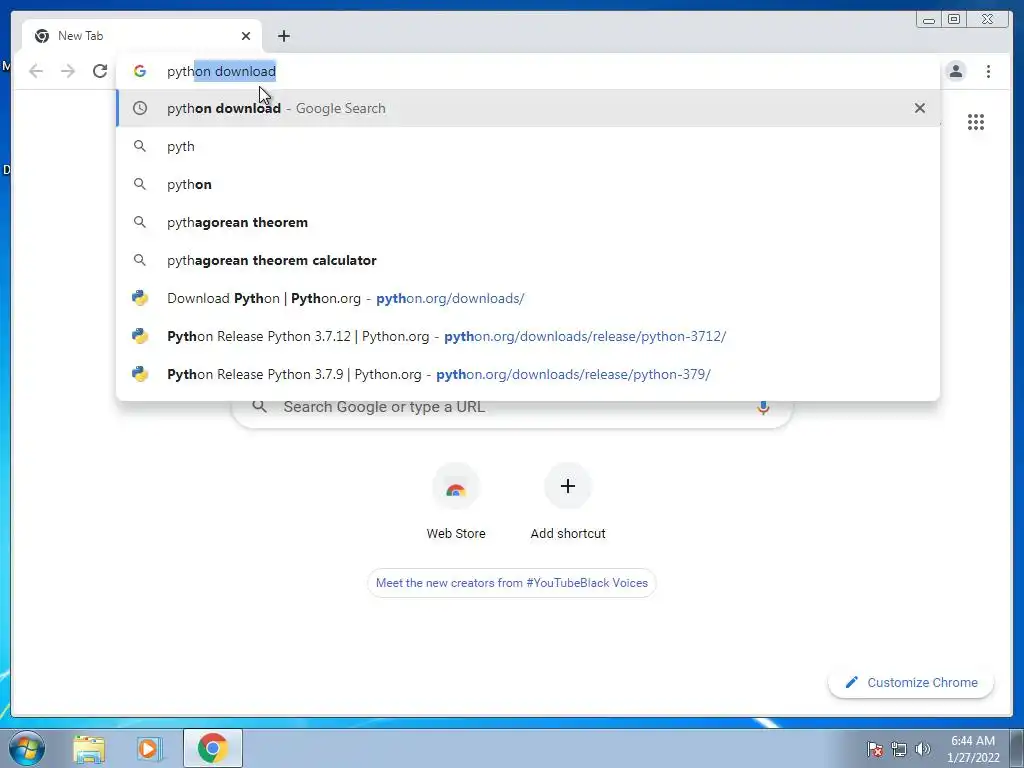The height and width of the screenshot is (768, 1024).
Task: Open the volume speaker tray icon
Action: (923, 749)
